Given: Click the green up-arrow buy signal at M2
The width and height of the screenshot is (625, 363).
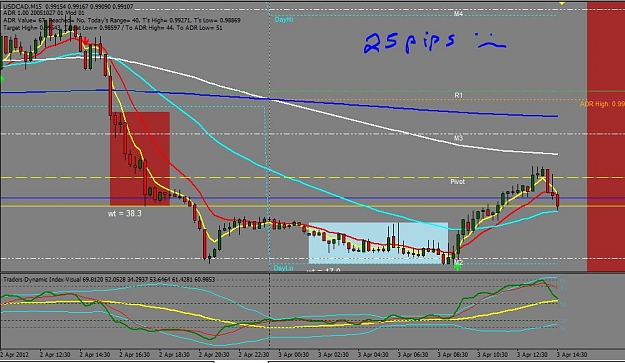Looking at the screenshot, I should coord(458,267).
